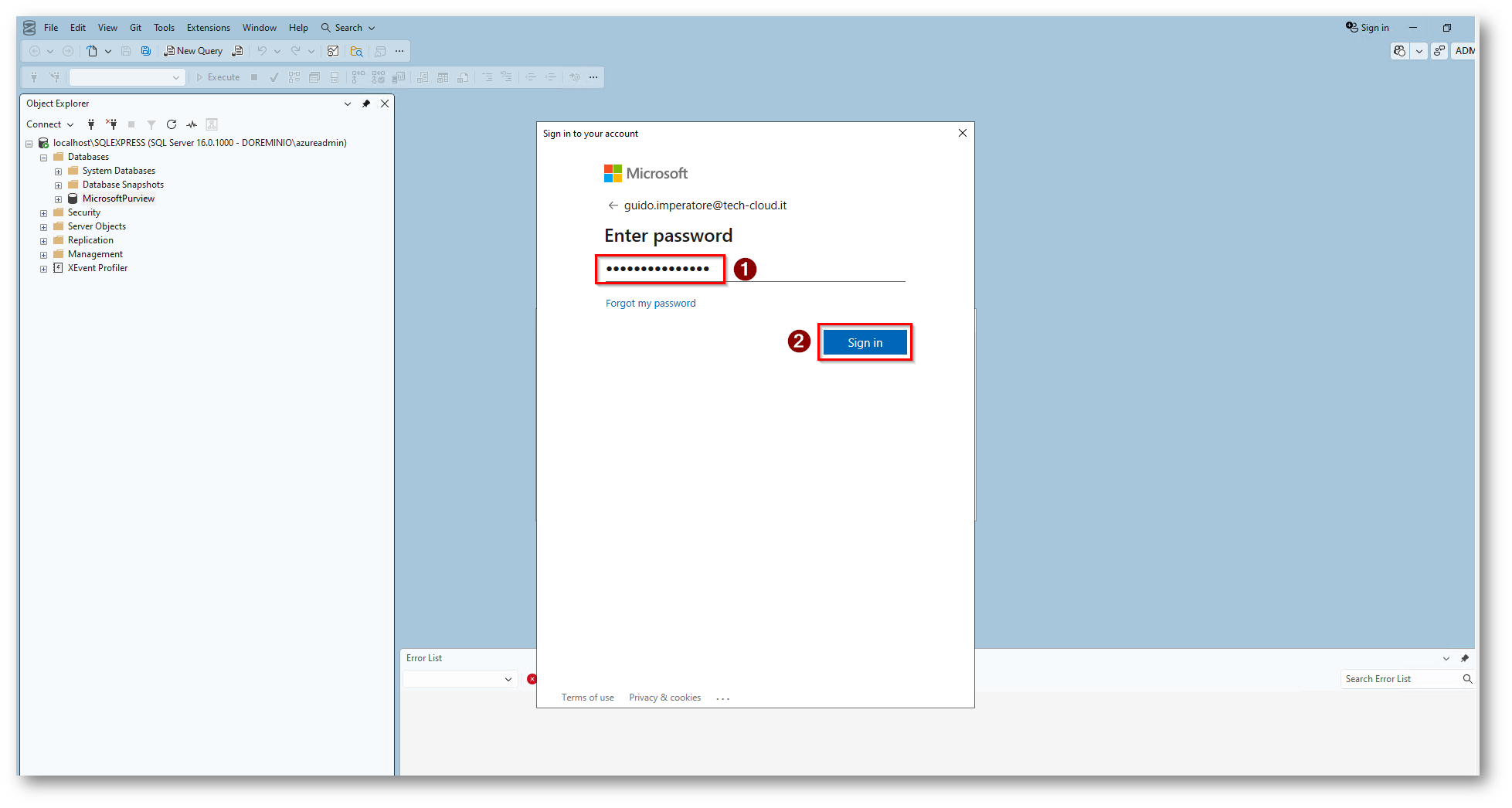This screenshot has height=808, width=1512.
Task: Expand the System Databases folder
Action: click(x=58, y=171)
